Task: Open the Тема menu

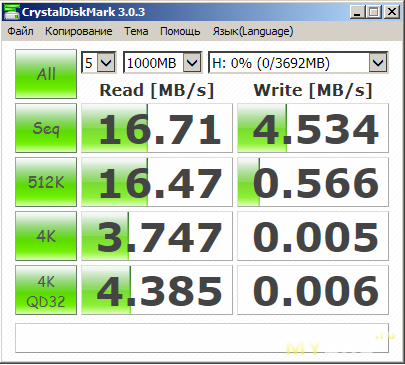Action: [136, 31]
